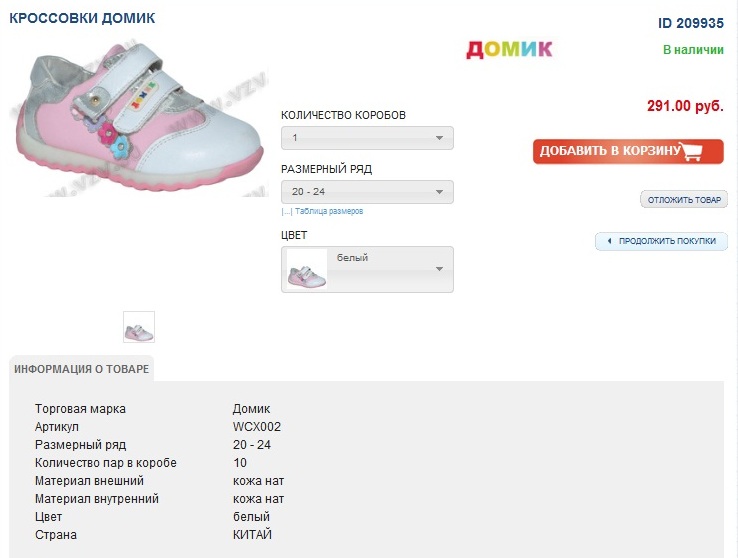Screen dimensions: 738x558
Task: Click the КРОССОВКИ ДОМИК product title
Action: click(82, 19)
